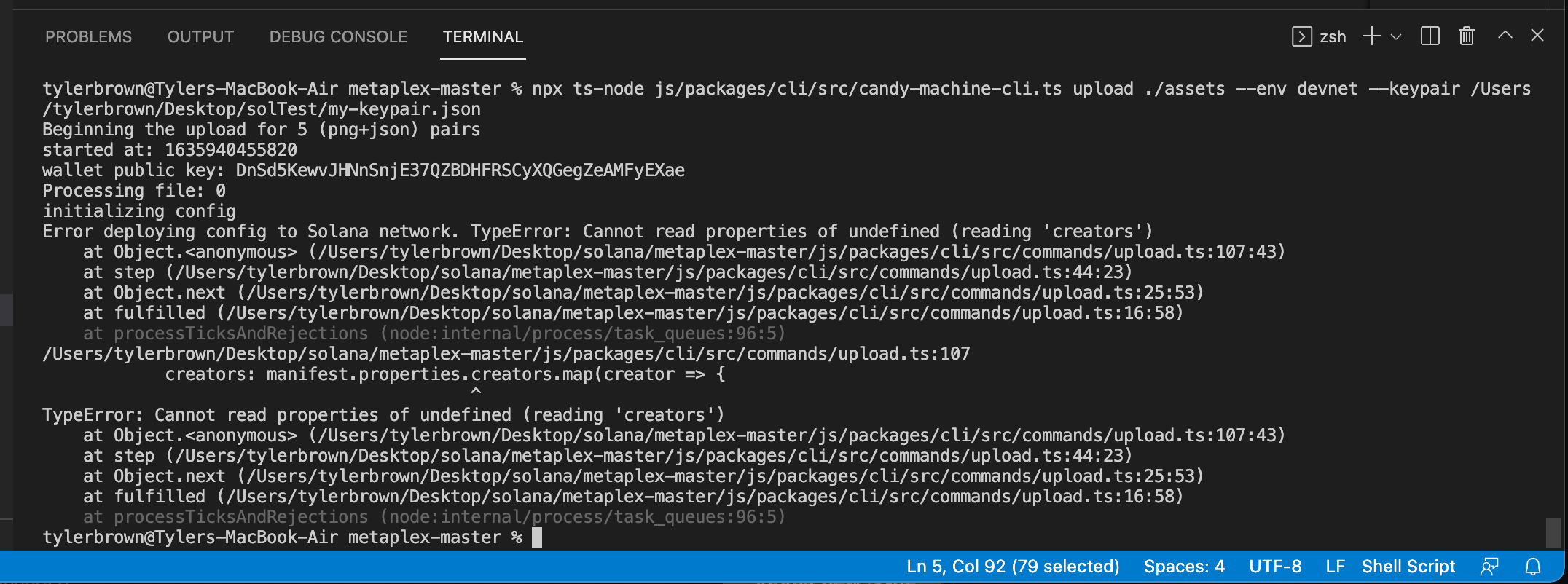
Task: Click the remote collaboration icon in status bar
Action: click(1489, 566)
